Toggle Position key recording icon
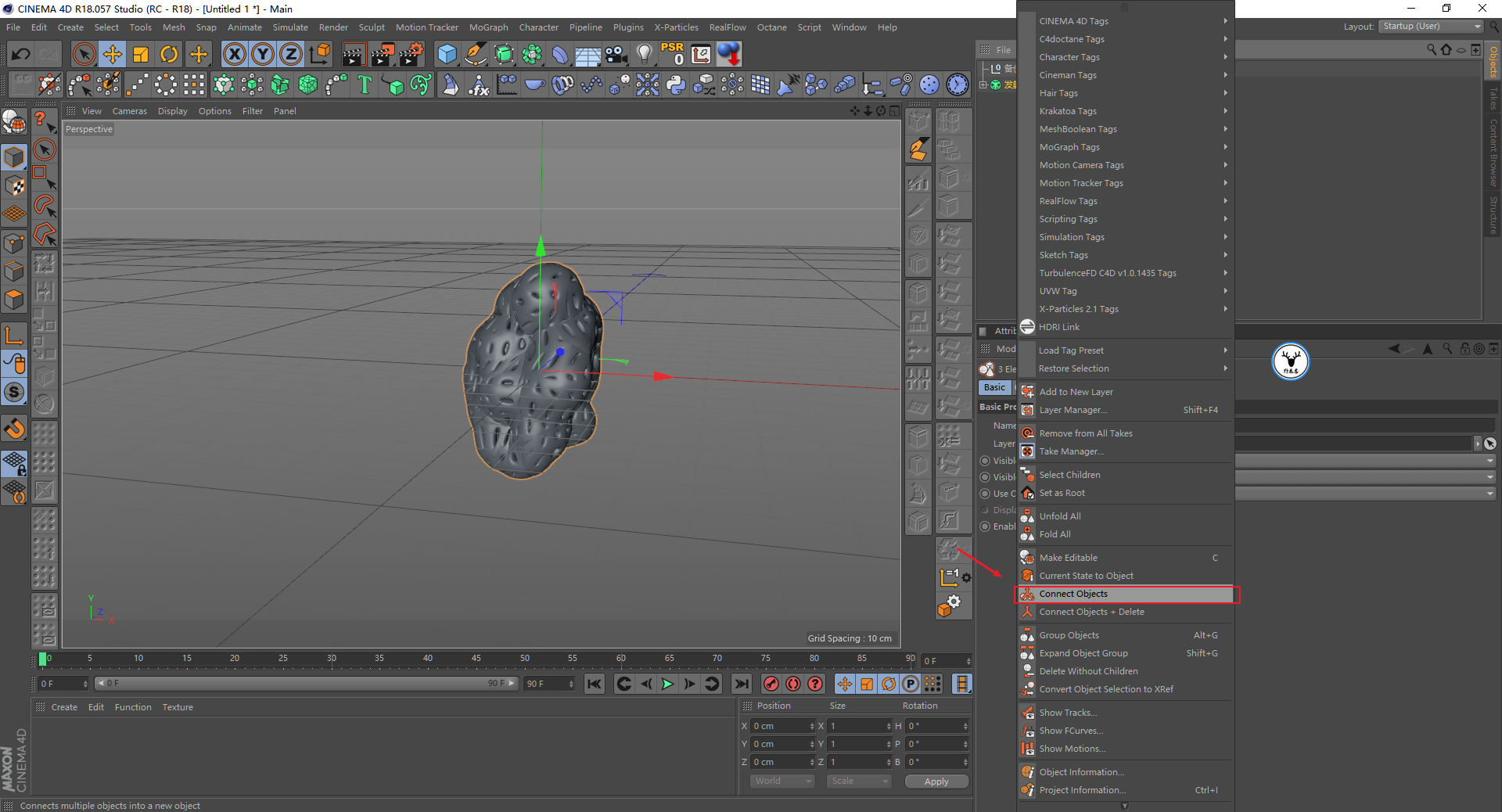This screenshot has height=812, width=1502. [x=845, y=684]
